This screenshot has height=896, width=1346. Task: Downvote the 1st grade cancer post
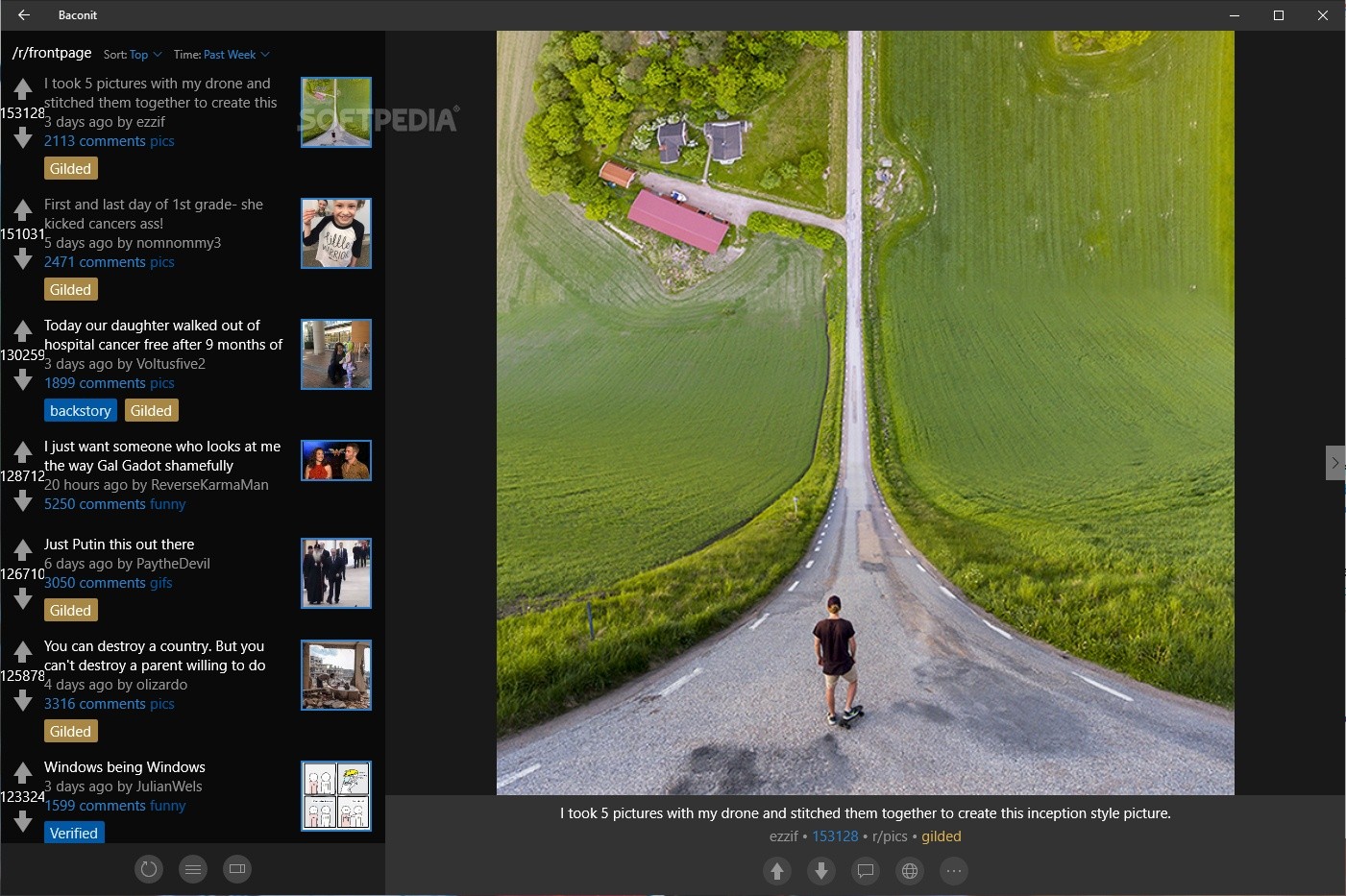(x=23, y=259)
